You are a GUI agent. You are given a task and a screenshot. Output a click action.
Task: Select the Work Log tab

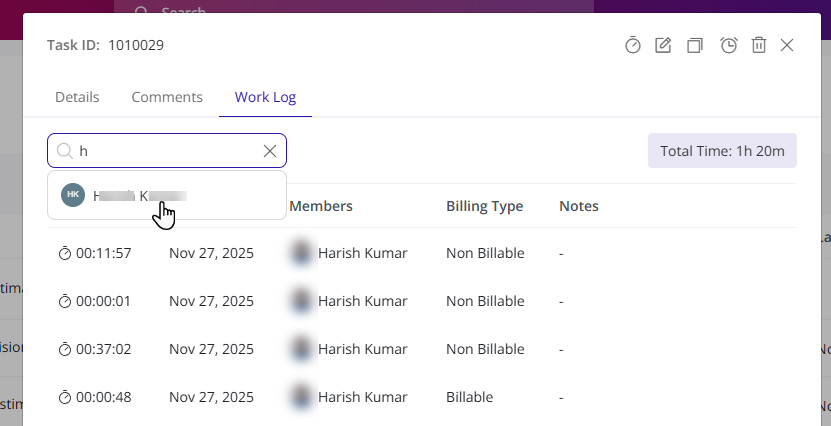(x=265, y=97)
